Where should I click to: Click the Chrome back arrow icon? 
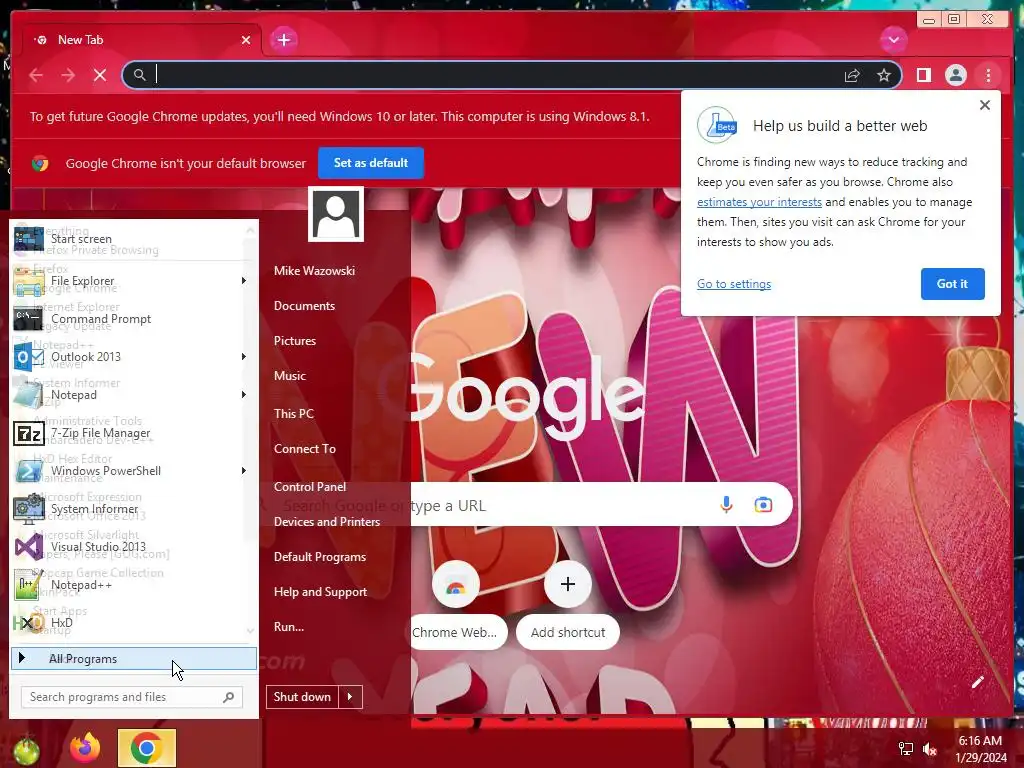(x=36, y=75)
